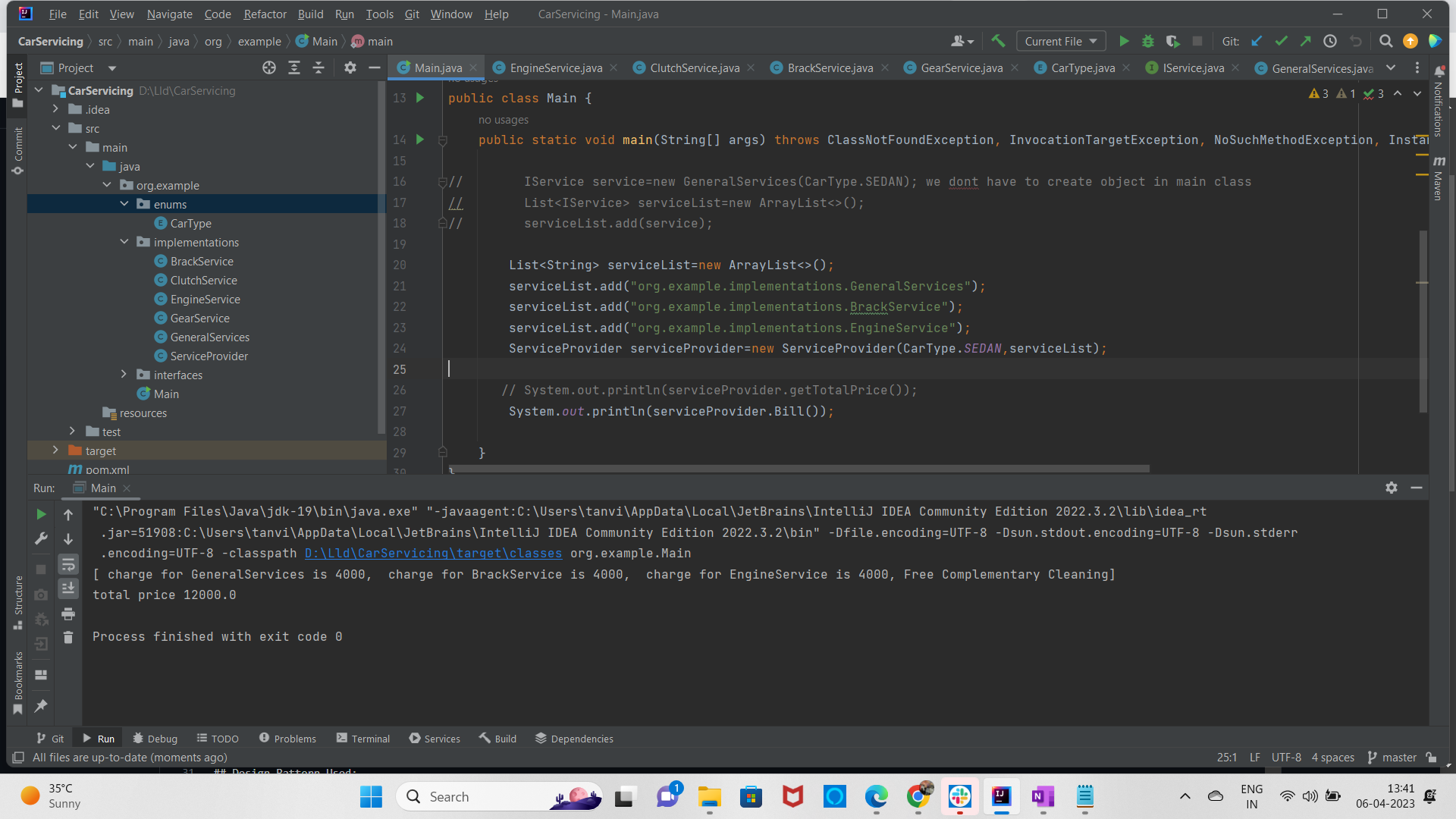Switch to the EngineService.java tab

point(555,68)
